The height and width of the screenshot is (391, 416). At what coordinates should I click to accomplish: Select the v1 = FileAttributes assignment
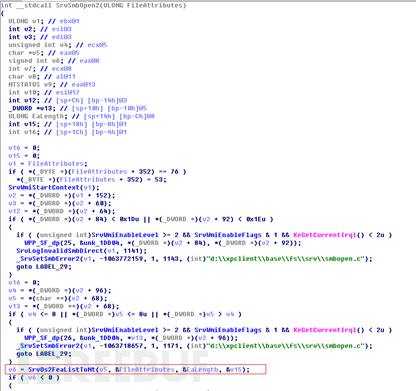click(x=48, y=164)
